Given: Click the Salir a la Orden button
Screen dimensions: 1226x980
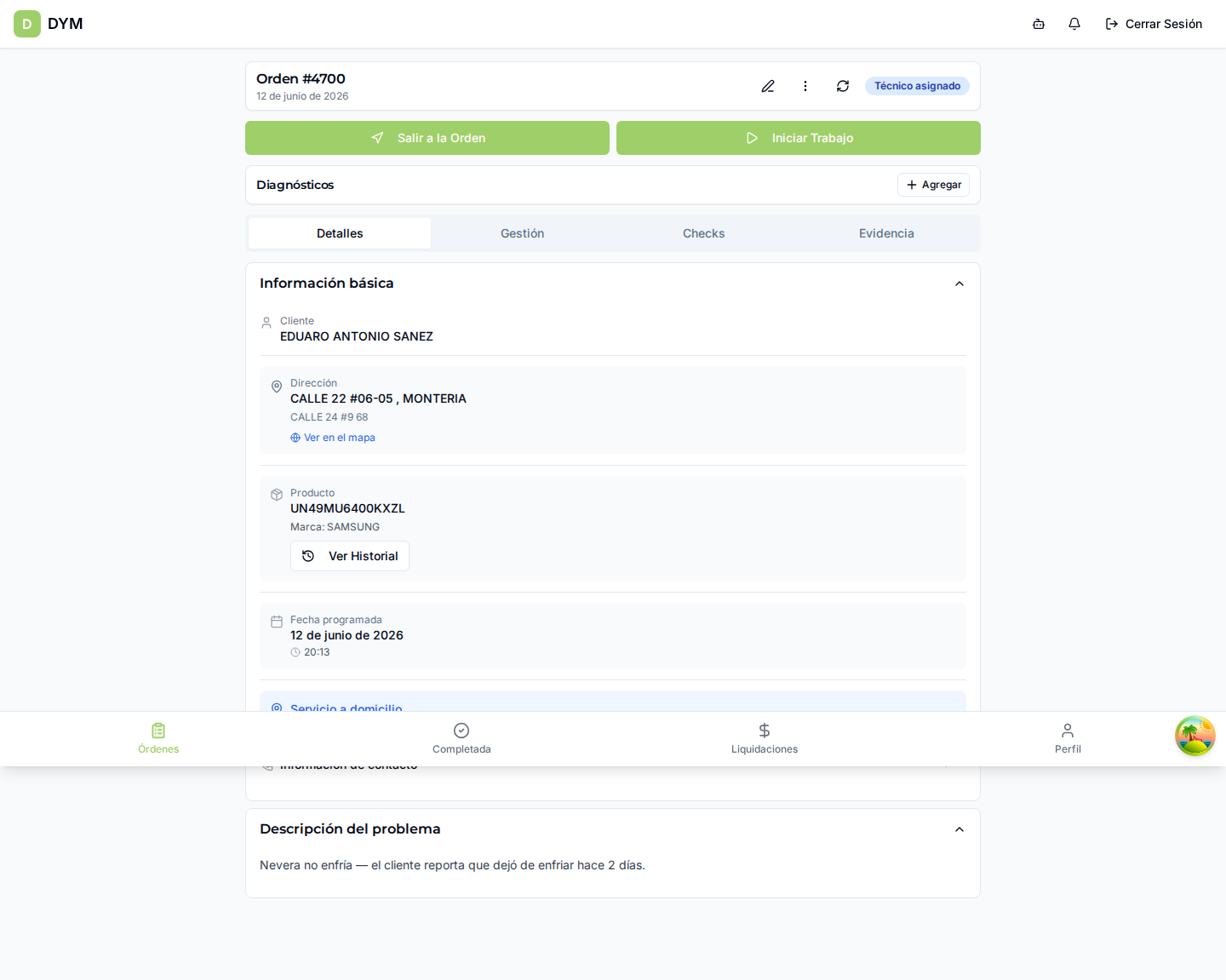Looking at the screenshot, I should (427, 138).
